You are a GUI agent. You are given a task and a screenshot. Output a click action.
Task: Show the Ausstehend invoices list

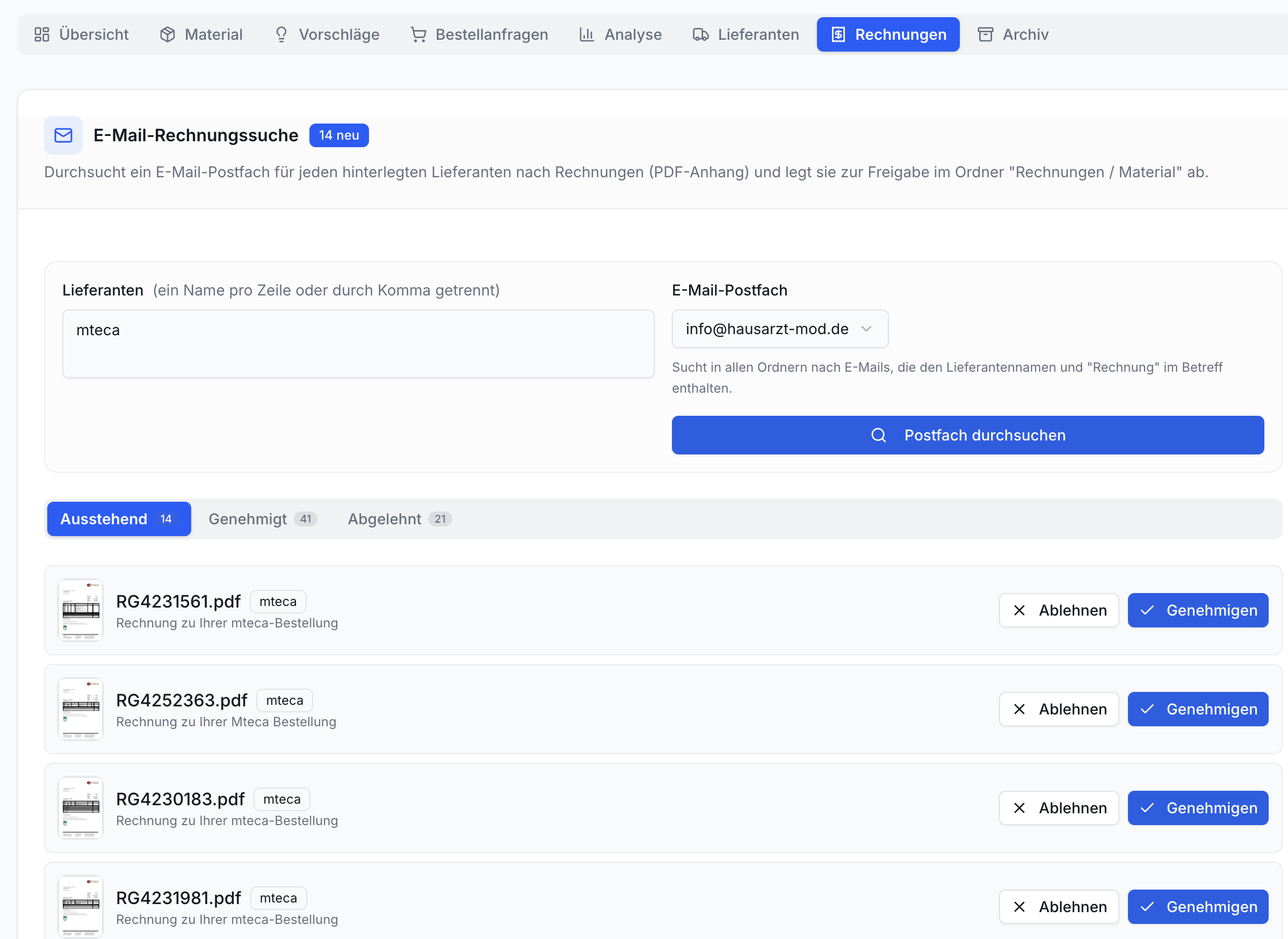119,519
